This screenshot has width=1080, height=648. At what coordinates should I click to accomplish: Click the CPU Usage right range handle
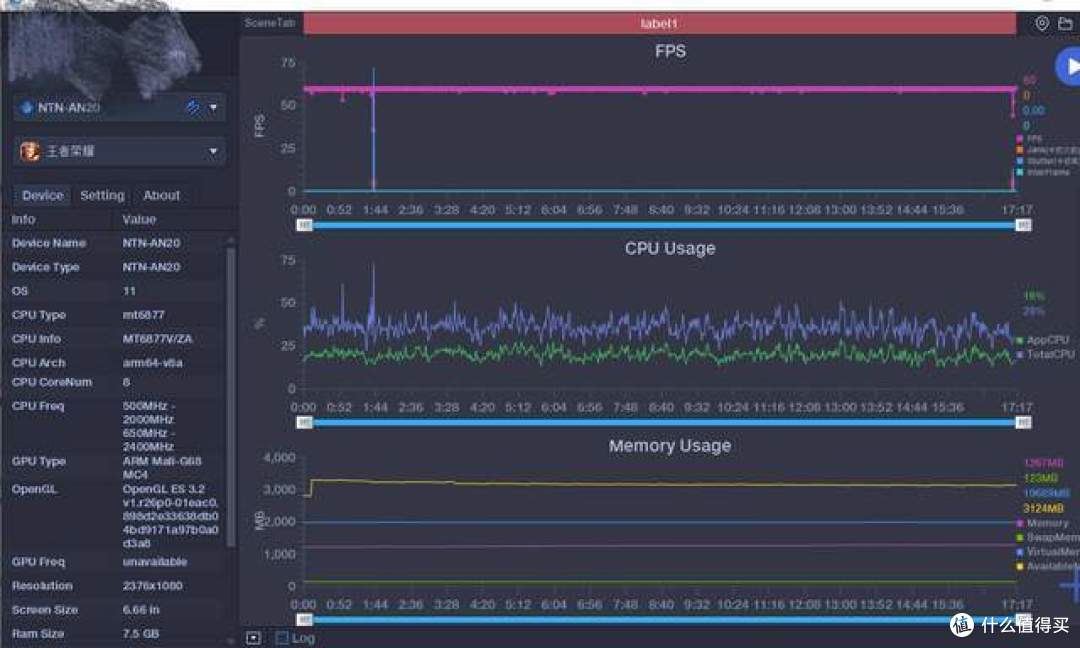1024,422
